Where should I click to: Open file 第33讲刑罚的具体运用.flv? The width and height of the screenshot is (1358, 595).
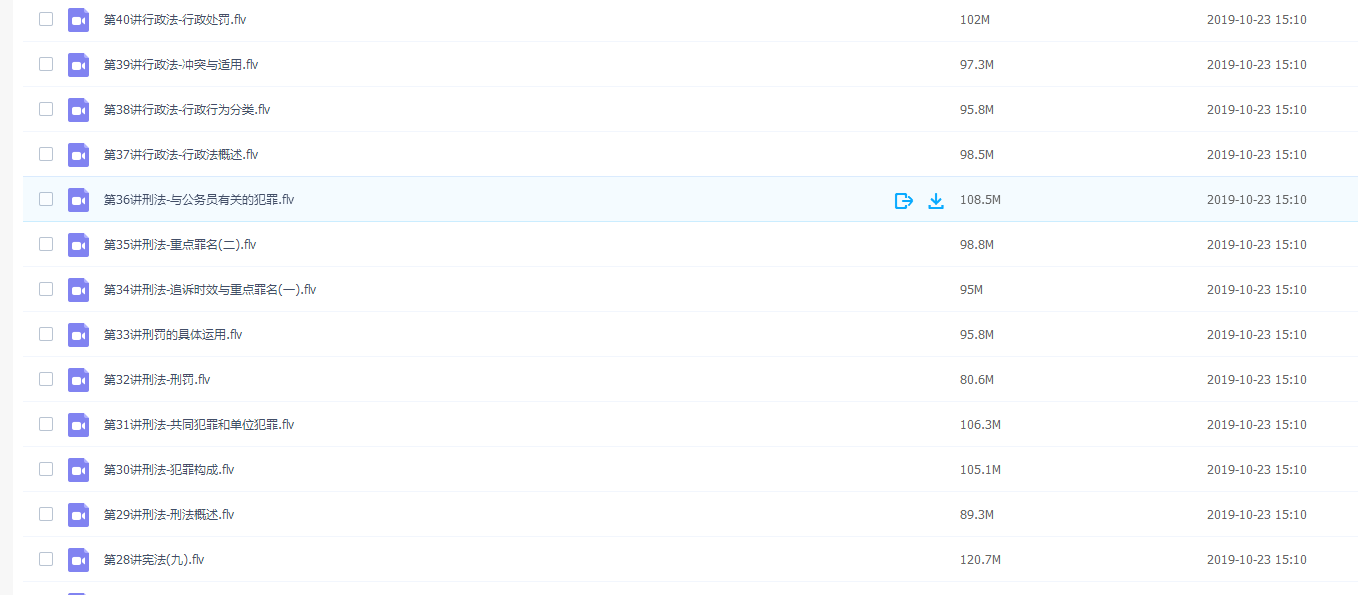[173, 335]
